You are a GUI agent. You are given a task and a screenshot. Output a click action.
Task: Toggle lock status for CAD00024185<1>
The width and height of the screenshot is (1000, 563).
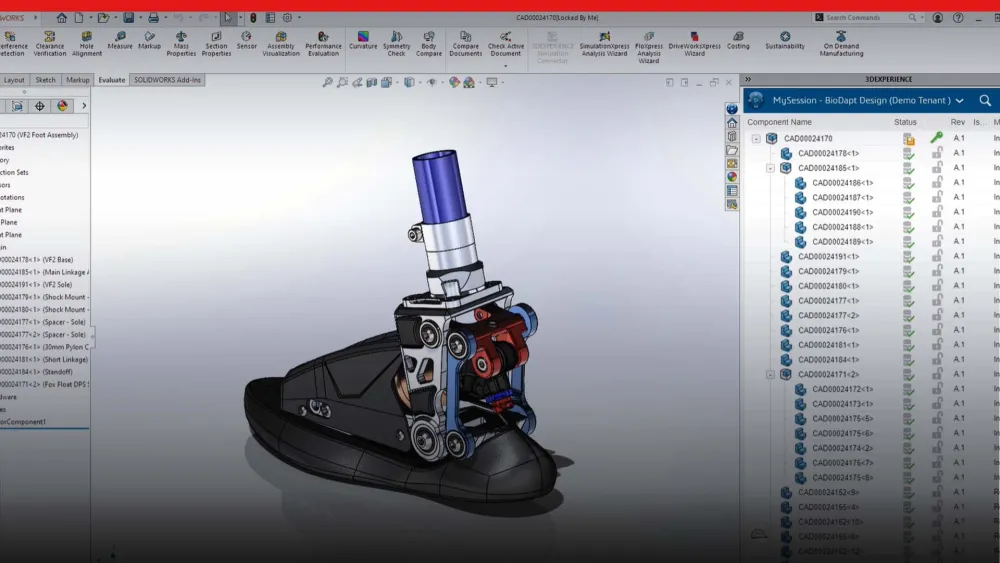(937, 168)
